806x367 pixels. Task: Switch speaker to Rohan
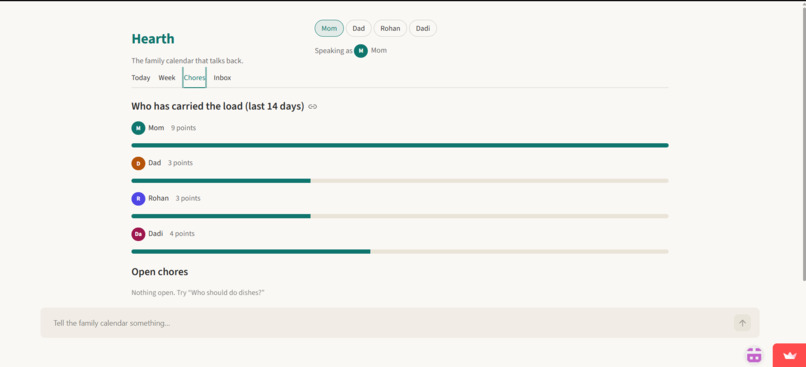pos(390,28)
